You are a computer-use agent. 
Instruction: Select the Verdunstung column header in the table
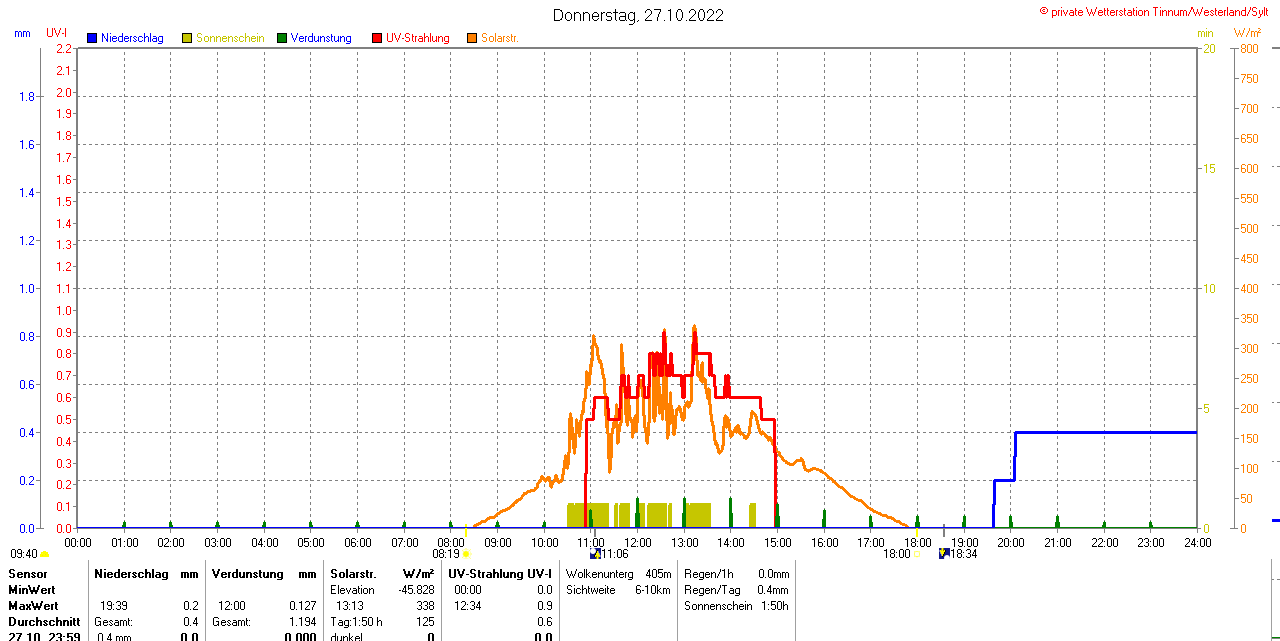coord(245,574)
